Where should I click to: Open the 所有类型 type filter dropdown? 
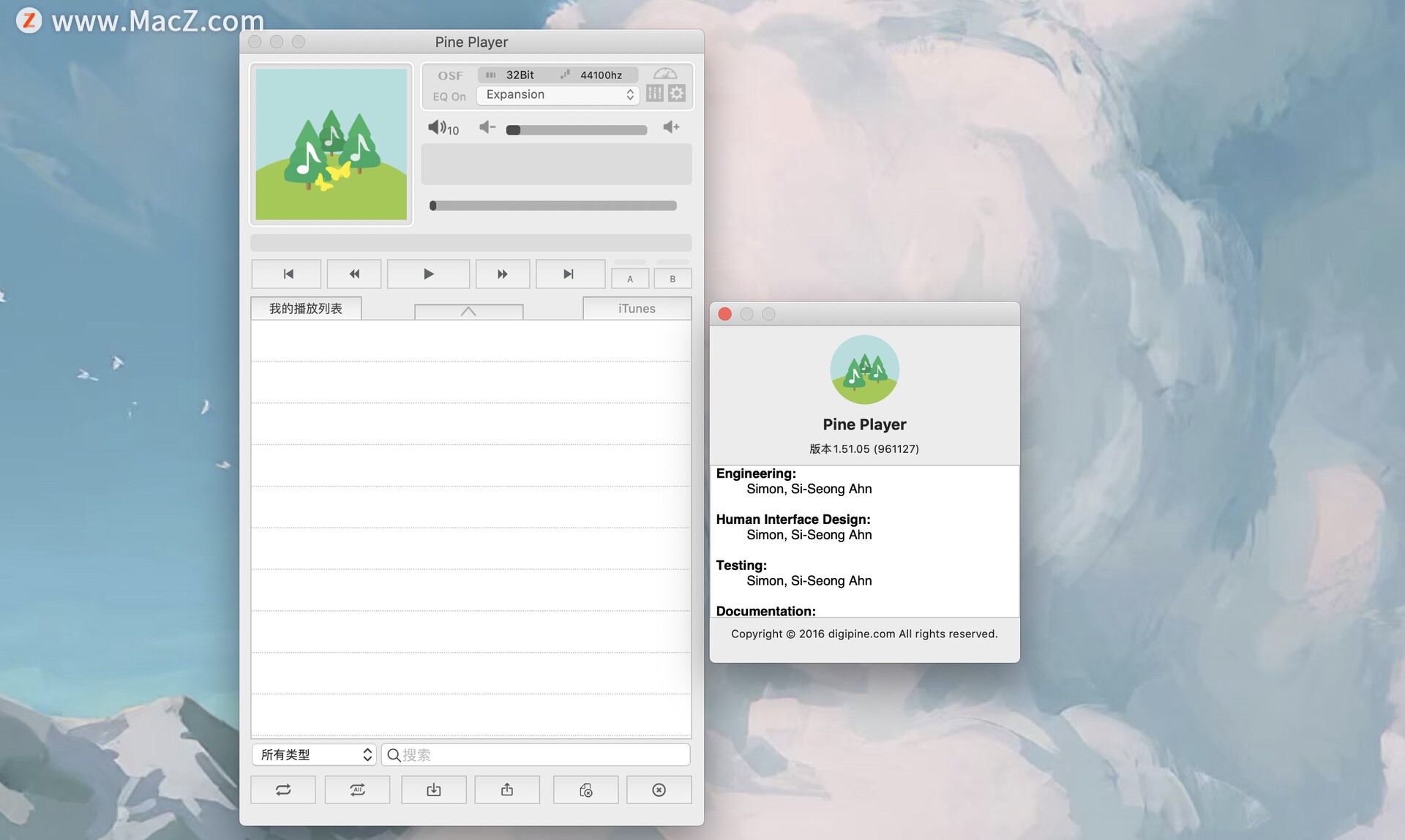314,754
